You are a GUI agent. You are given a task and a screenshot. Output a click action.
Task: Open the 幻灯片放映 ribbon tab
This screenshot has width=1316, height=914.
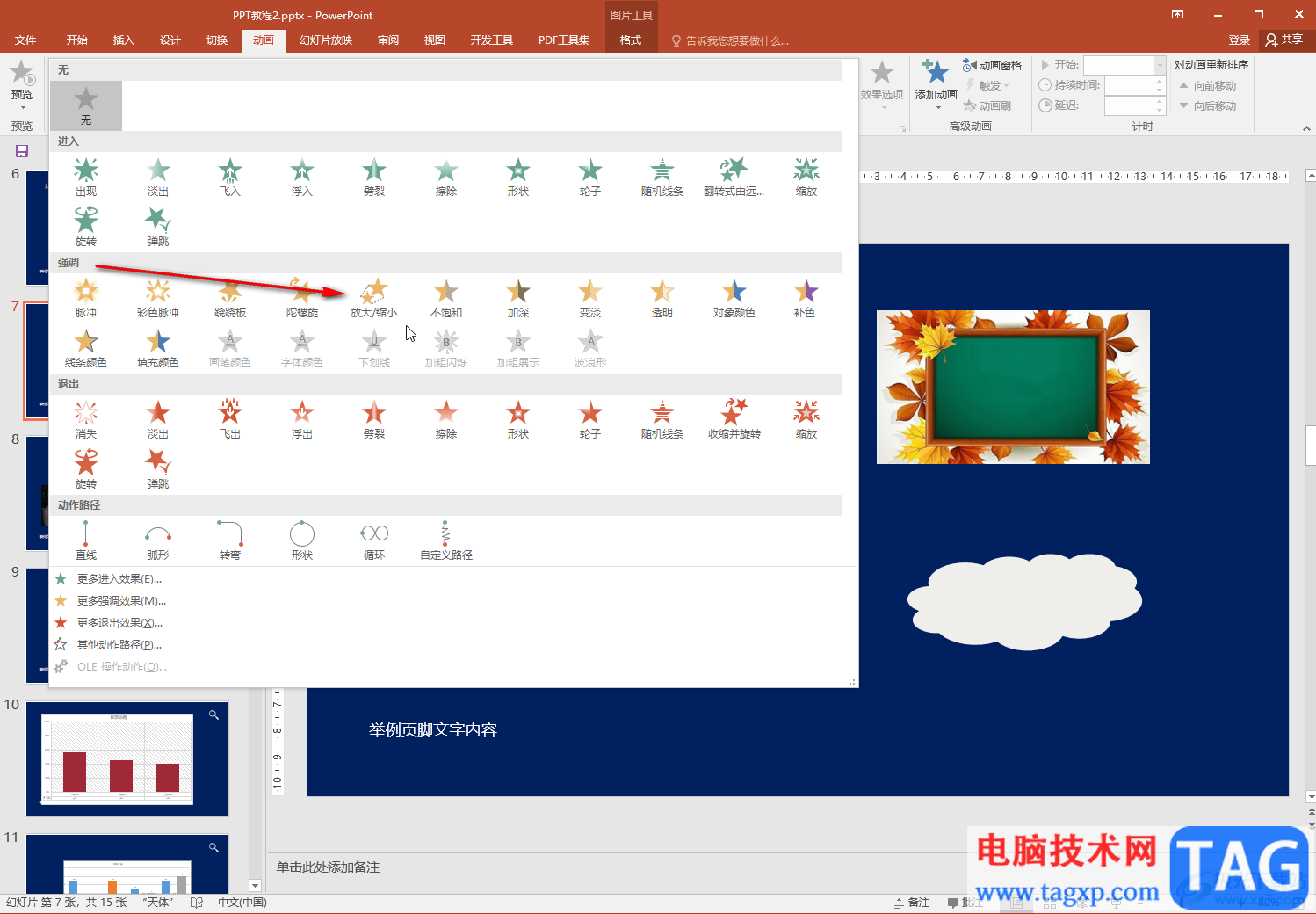326,40
